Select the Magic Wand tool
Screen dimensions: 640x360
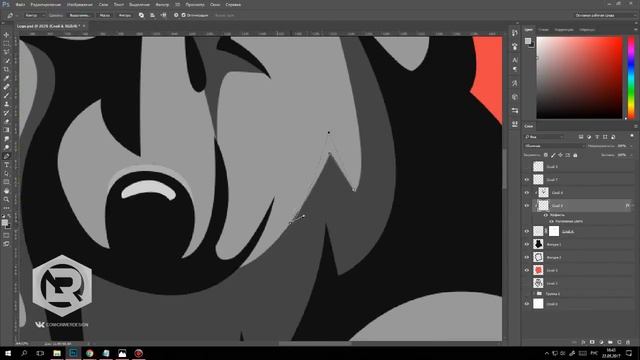coord(7,61)
